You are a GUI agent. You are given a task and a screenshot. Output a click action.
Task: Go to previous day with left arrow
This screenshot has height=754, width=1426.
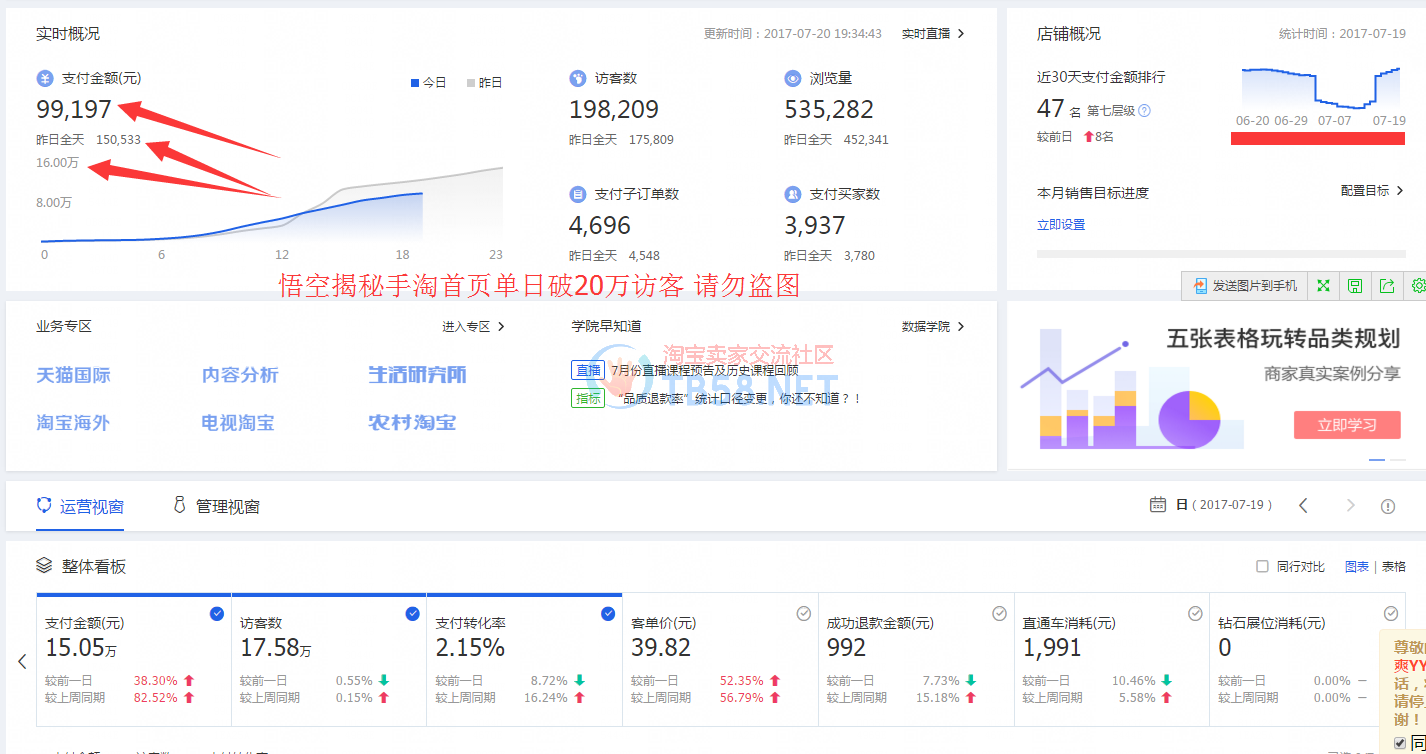1303,506
